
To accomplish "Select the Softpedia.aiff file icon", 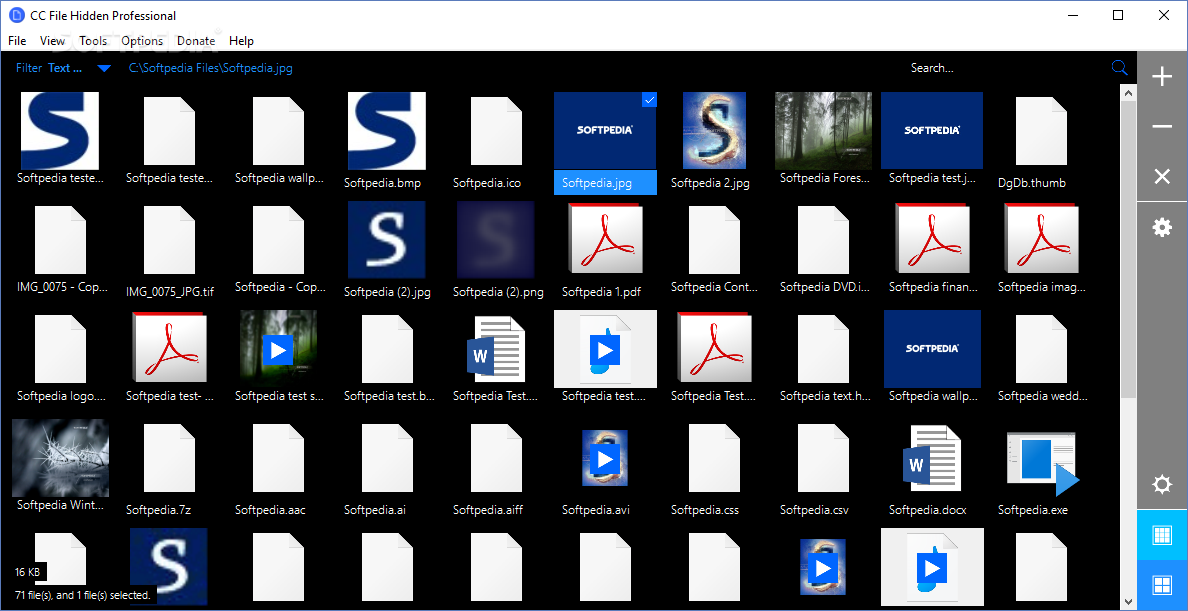I will [496, 459].
